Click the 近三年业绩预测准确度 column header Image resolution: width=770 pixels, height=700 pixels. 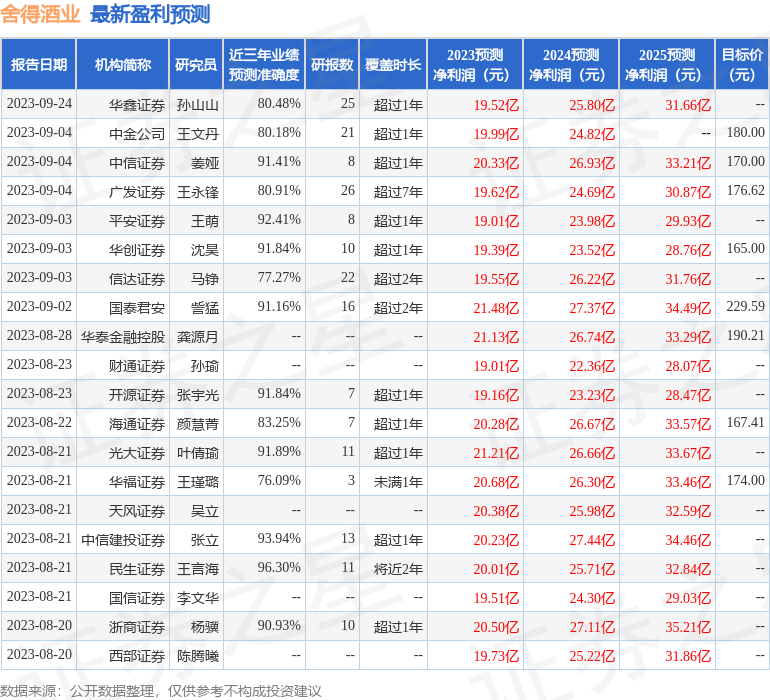(264, 64)
